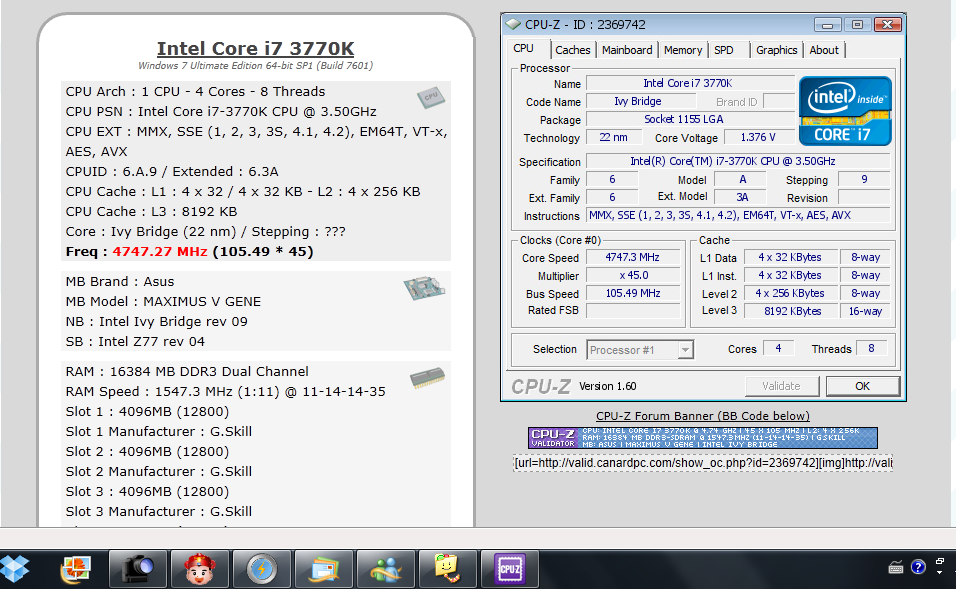Image resolution: width=956 pixels, height=589 pixels.
Task: Switch to the Caches tab
Action: click(x=573, y=50)
